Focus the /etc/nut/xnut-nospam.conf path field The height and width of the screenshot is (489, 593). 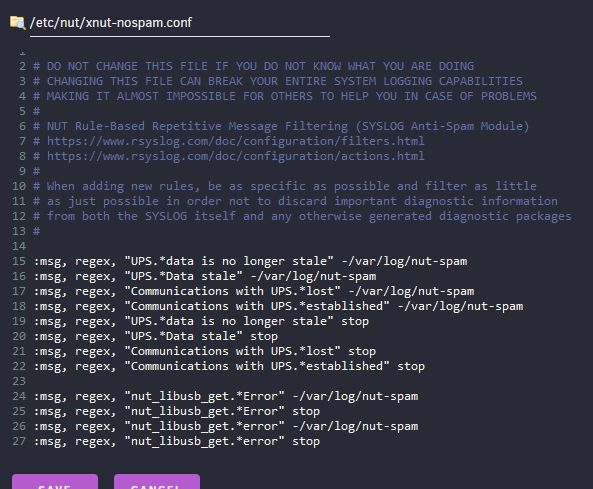coord(180,23)
